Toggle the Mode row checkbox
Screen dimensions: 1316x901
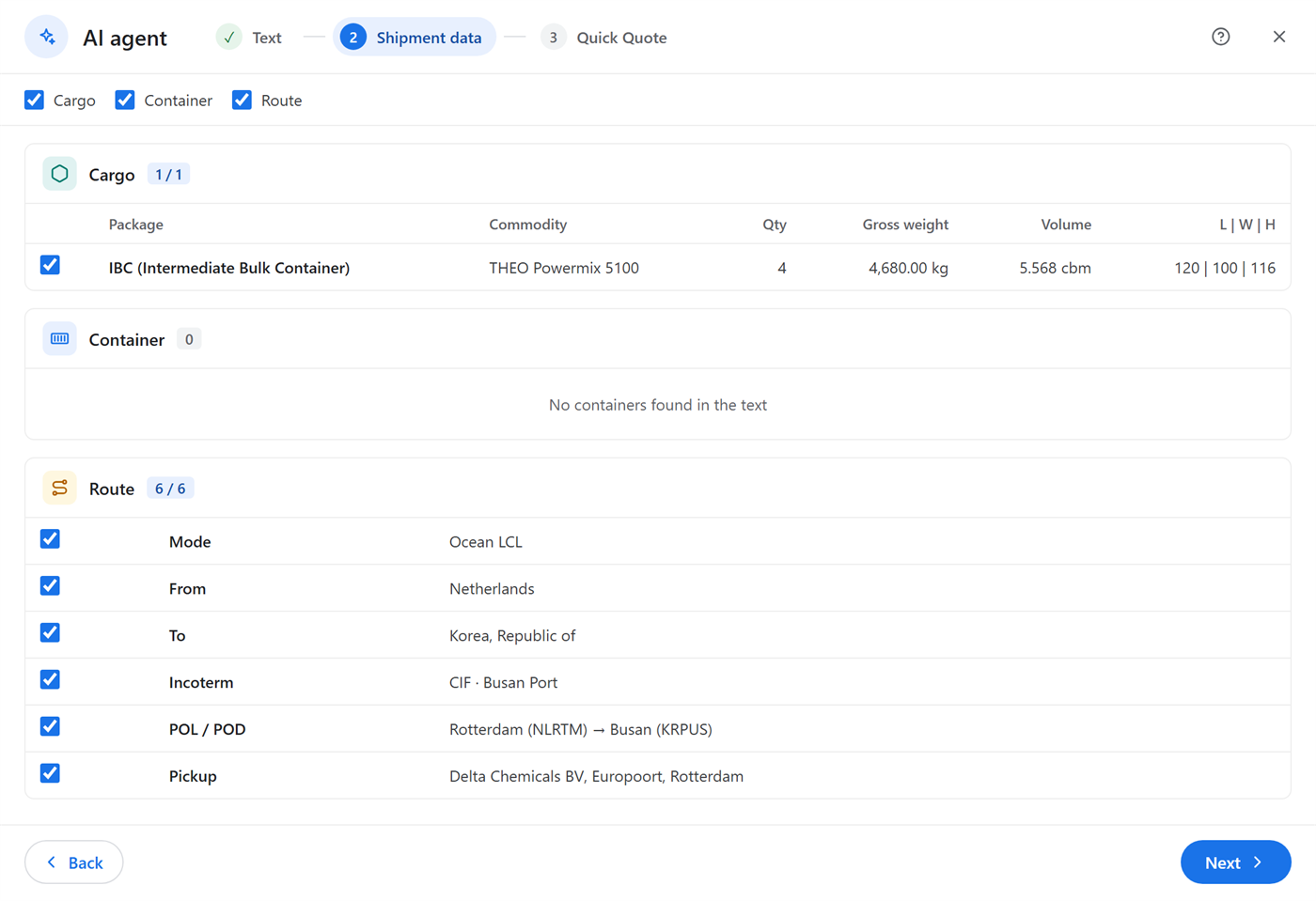click(50, 539)
